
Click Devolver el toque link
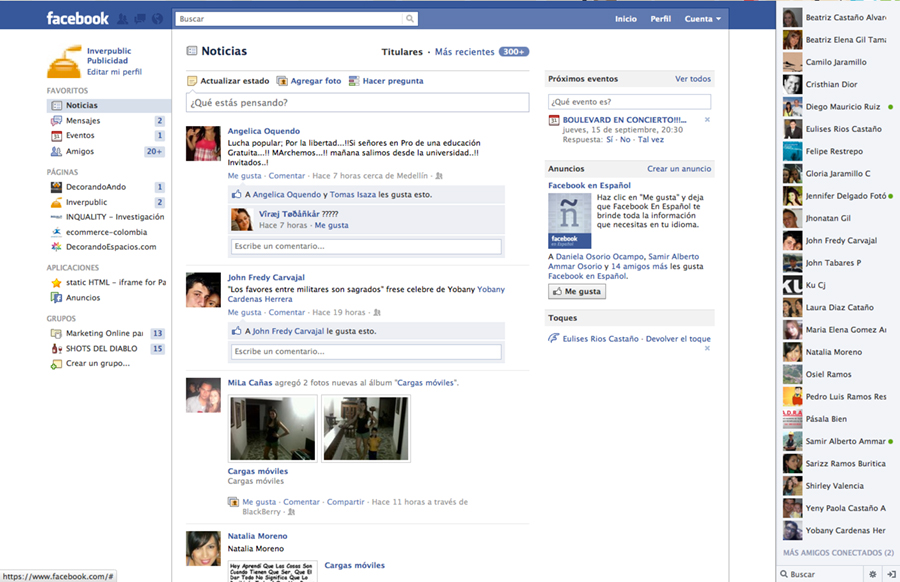pyautogui.click(x=678, y=339)
